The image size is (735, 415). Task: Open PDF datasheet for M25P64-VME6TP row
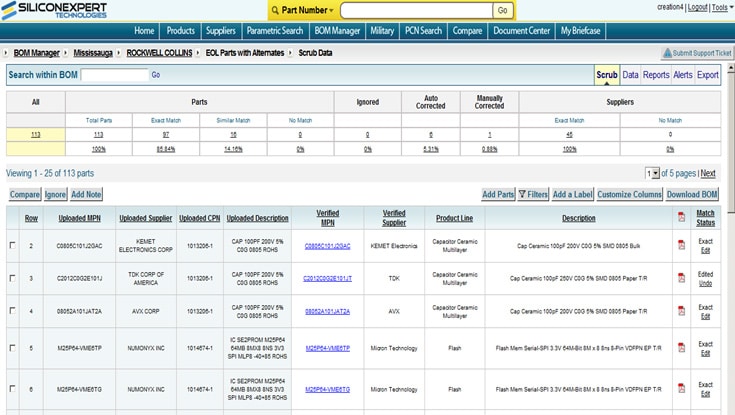coord(682,347)
